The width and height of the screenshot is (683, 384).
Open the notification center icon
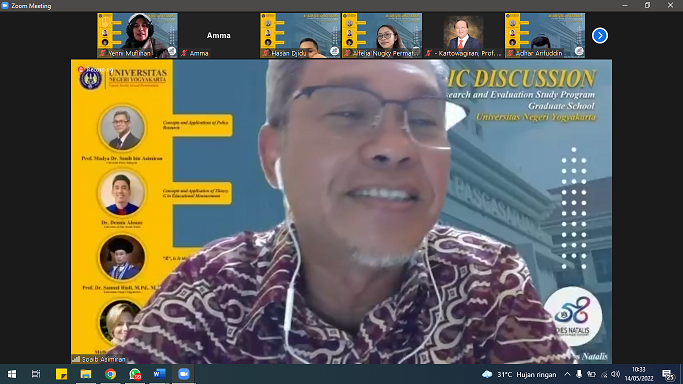(668, 374)
